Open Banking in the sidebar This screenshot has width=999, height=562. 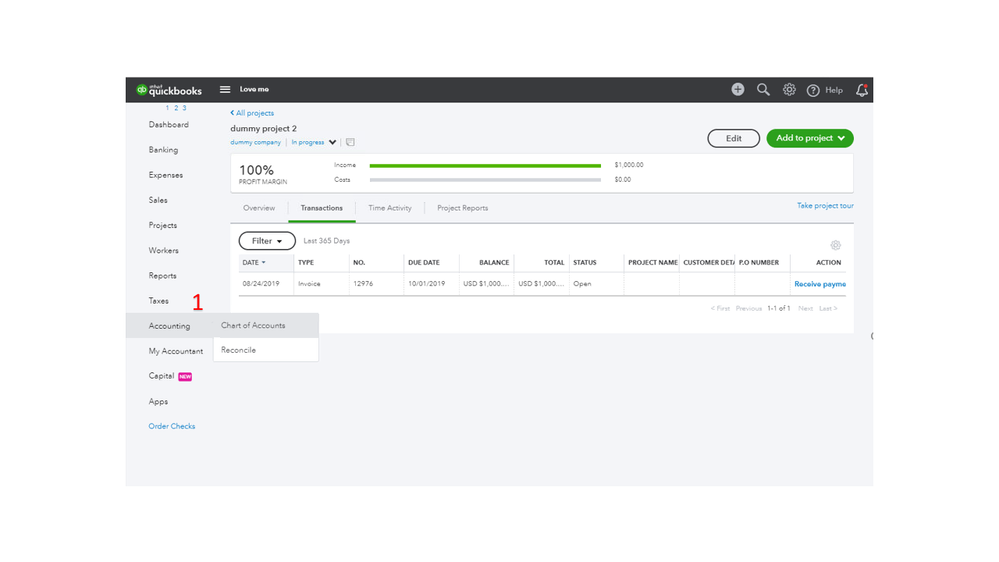pyautogui.click(x=163, y=150)
